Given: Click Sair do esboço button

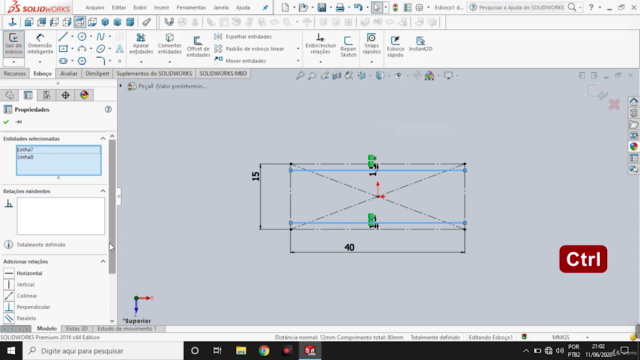Looking at the screenshot, I should (13, 44).
